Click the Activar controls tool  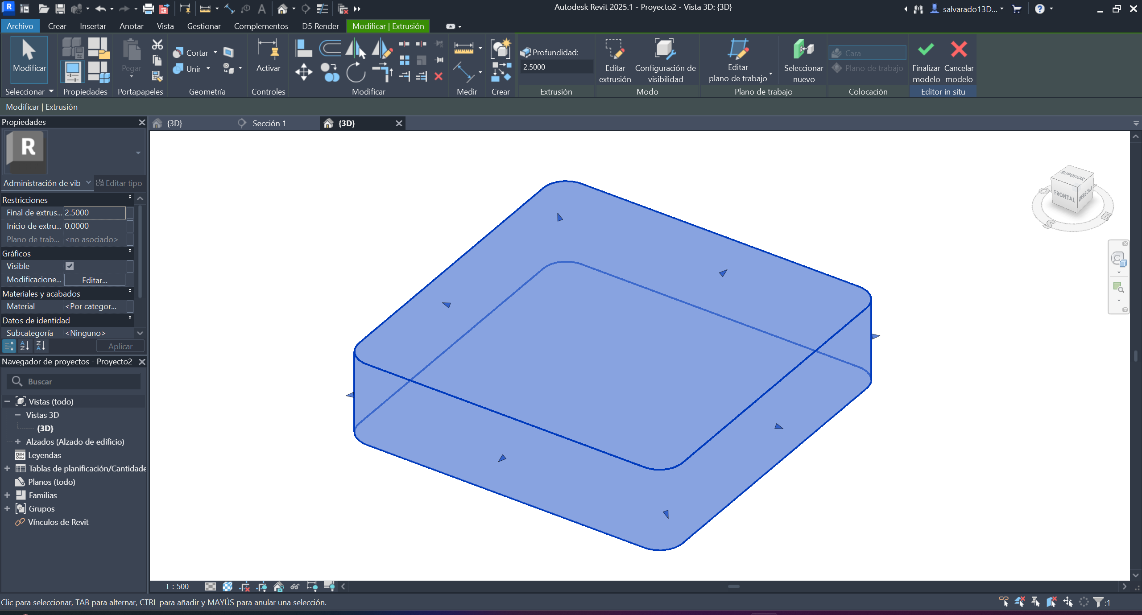pos(268,56)
